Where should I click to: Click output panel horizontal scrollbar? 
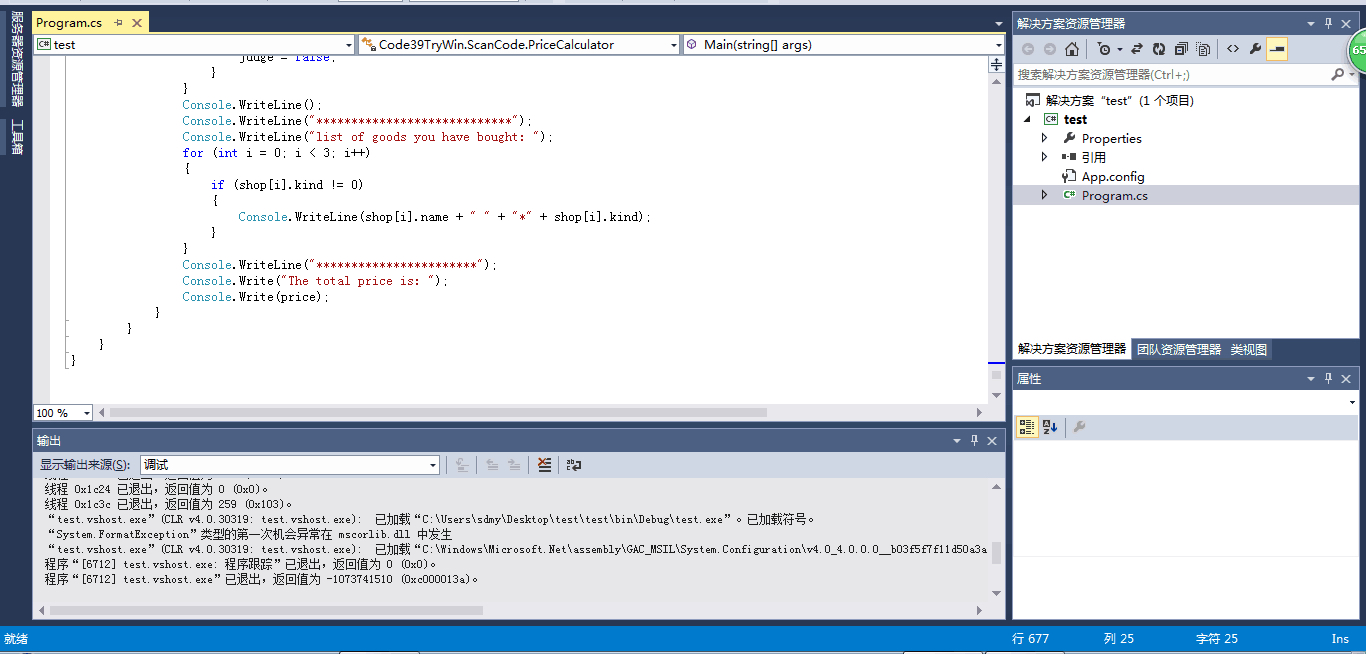tap(266, 610)
